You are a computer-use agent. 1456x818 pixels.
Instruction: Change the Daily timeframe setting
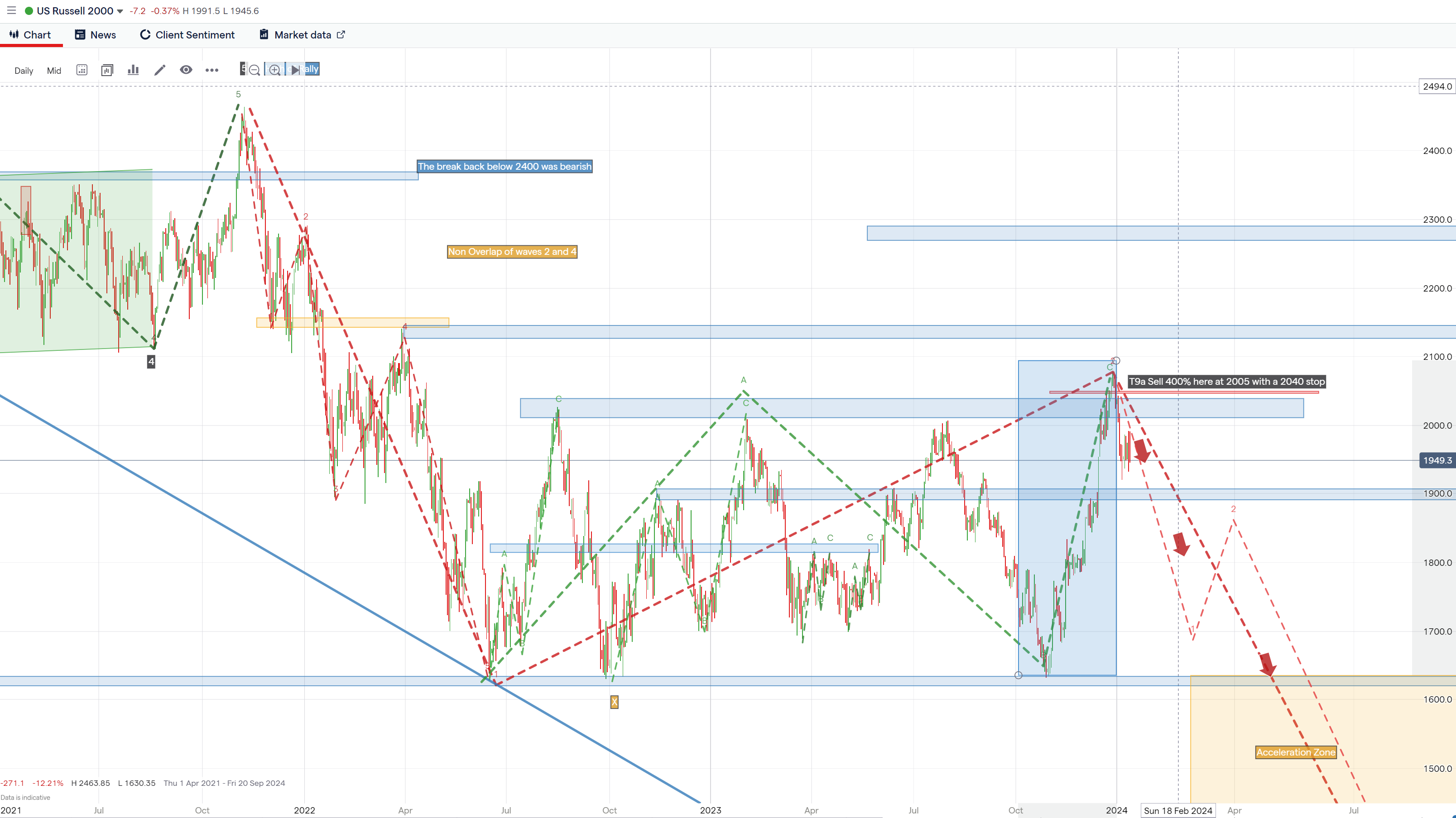(x=24, y=71)
